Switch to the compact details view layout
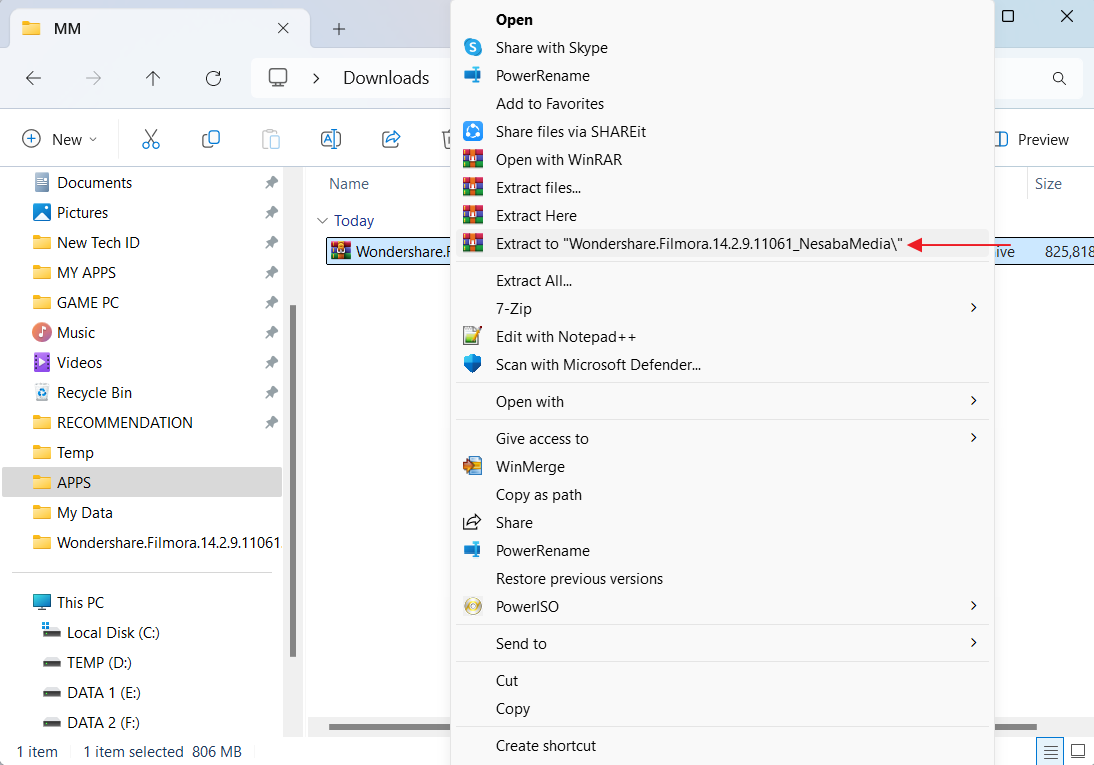The image size is (1094, 765). [1049, 751]
